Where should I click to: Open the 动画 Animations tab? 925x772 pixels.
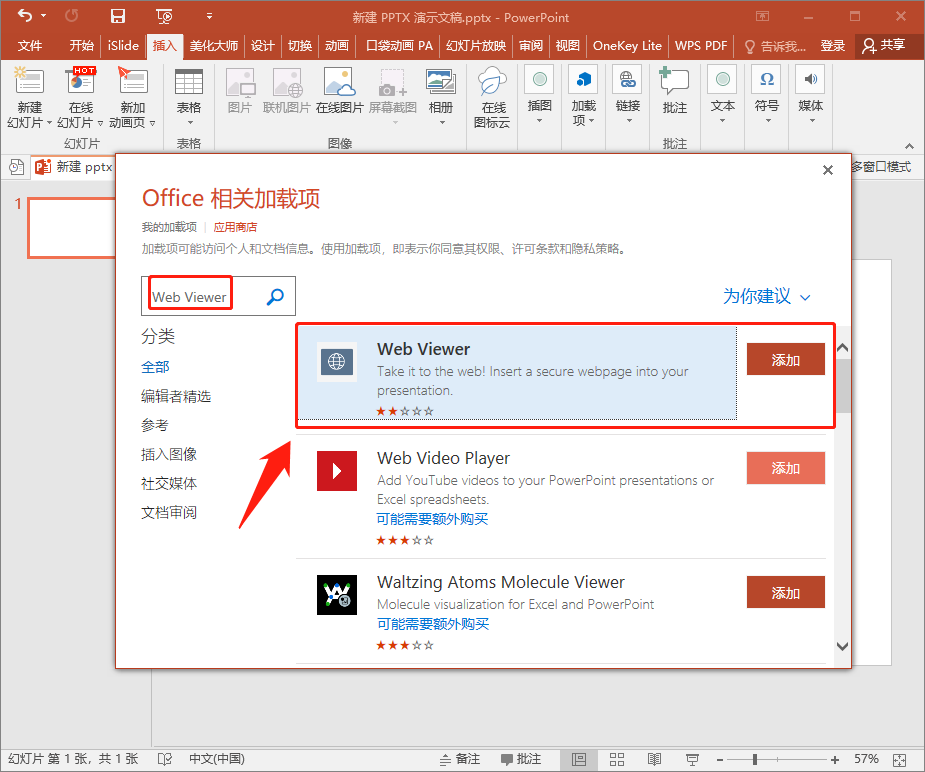click(337, 46)
